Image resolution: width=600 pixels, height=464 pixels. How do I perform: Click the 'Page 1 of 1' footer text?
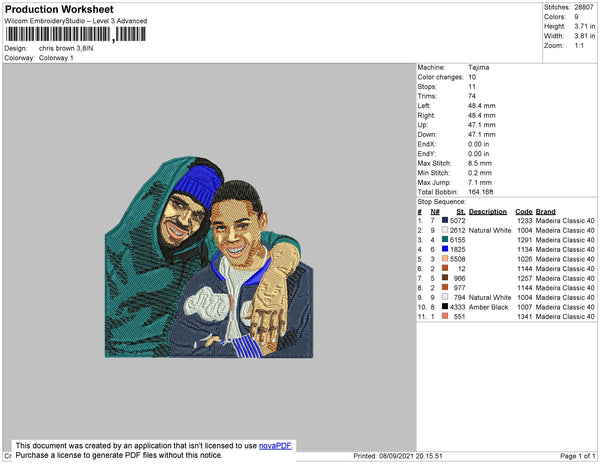click(x=578, y=456)
